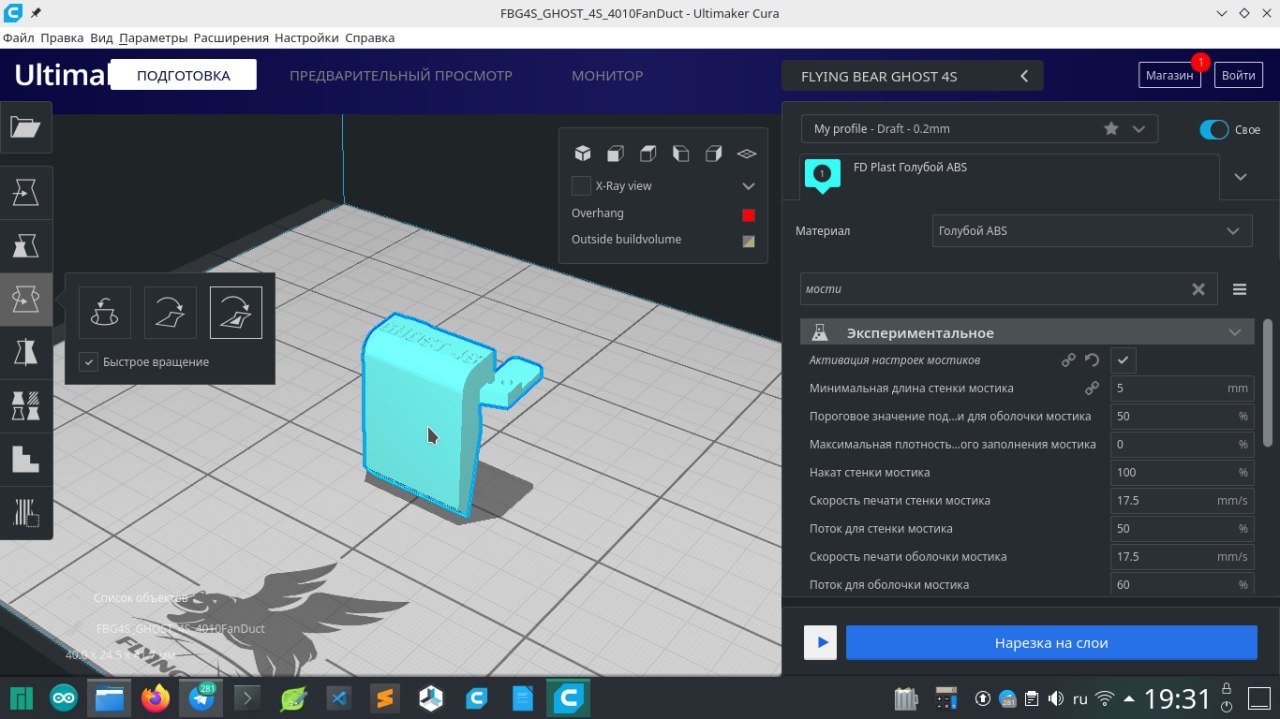Click settings list vertical scrollbar
Viewport: 1280px width, 719px height.
(x=1268, y=382)
